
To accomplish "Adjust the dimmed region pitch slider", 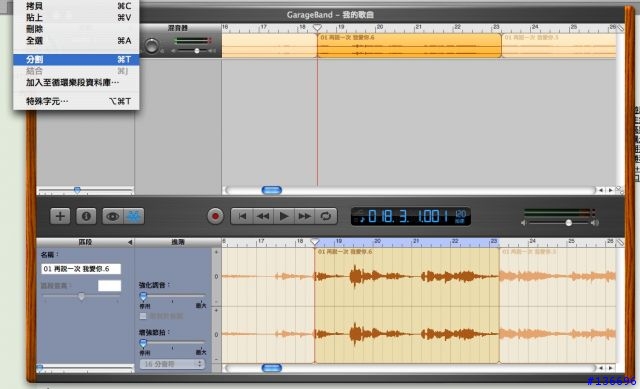I will 81,296.
